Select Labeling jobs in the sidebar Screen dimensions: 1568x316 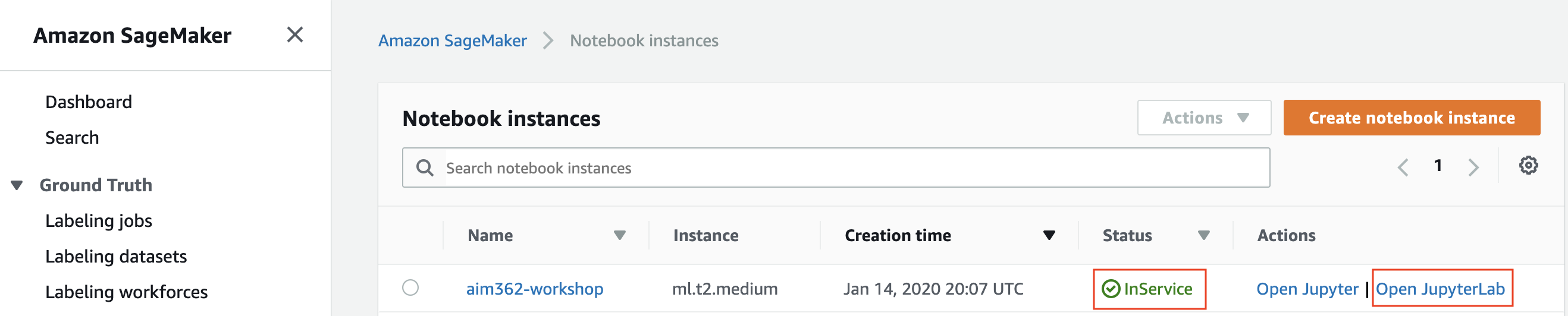tap(99, 220)
